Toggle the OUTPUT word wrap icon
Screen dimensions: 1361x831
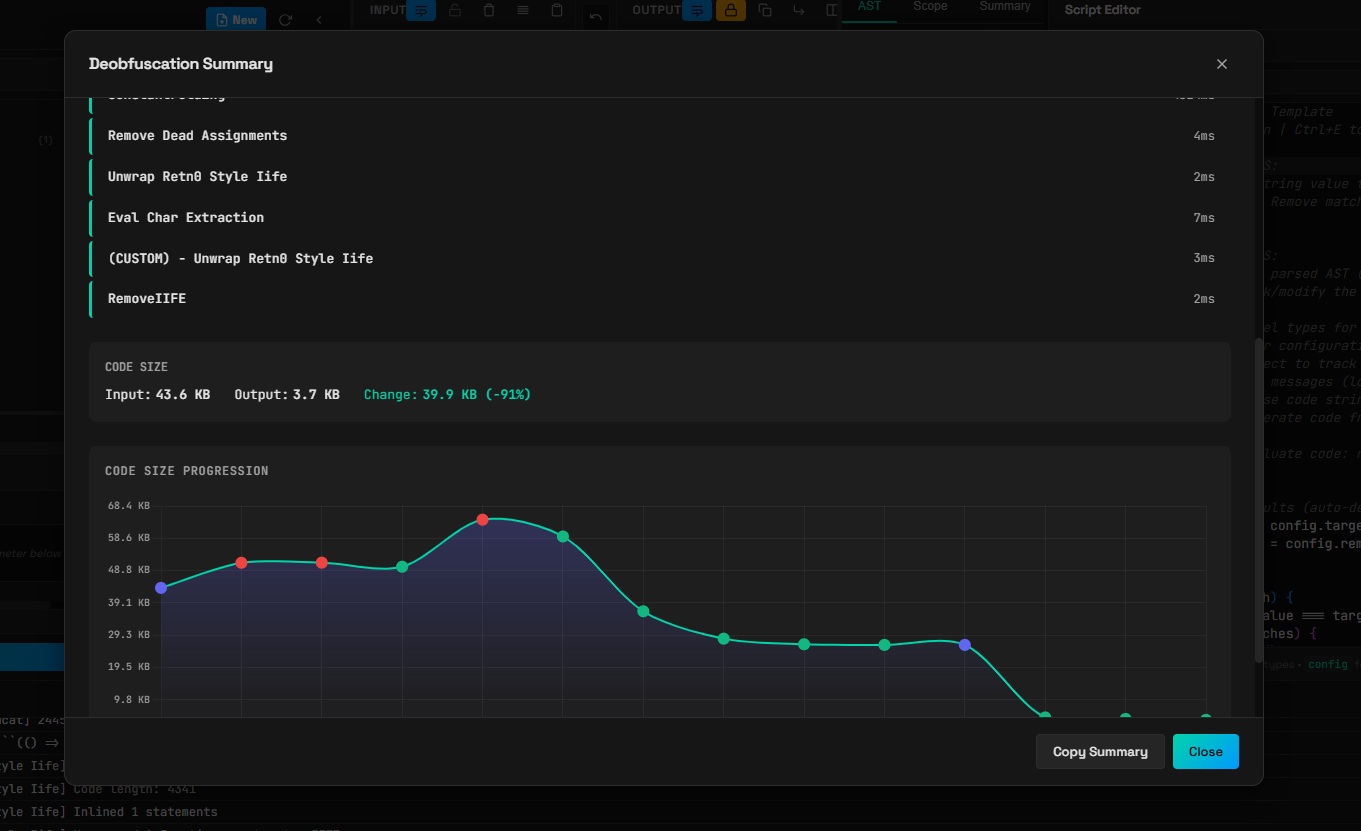click(x=697, y=11)
